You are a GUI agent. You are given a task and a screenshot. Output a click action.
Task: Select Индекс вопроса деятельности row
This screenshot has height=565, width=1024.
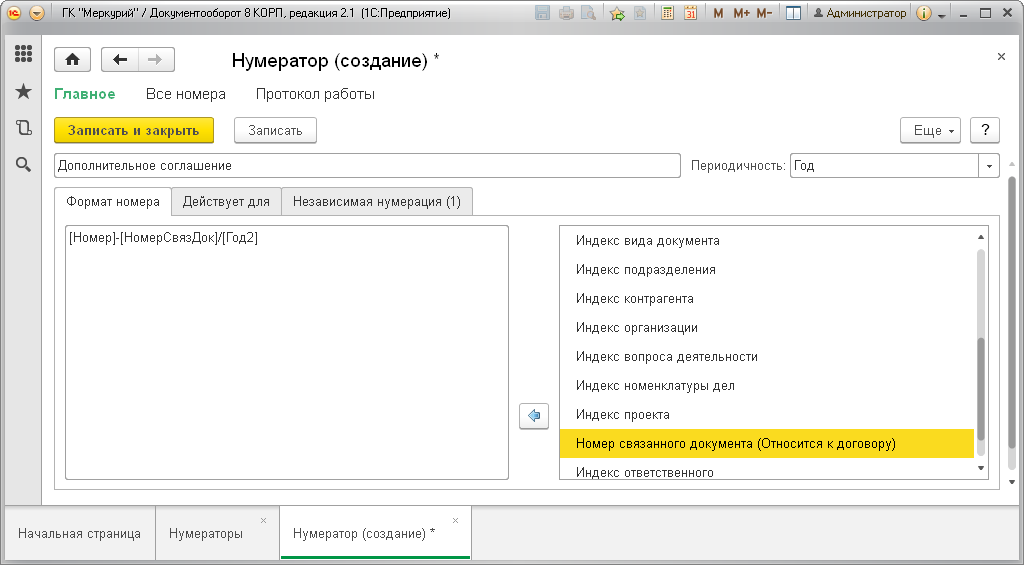[x=767, y=357]
